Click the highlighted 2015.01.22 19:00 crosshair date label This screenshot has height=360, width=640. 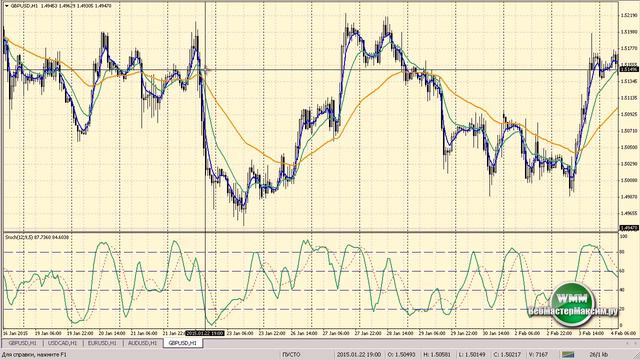click(205, 333)
